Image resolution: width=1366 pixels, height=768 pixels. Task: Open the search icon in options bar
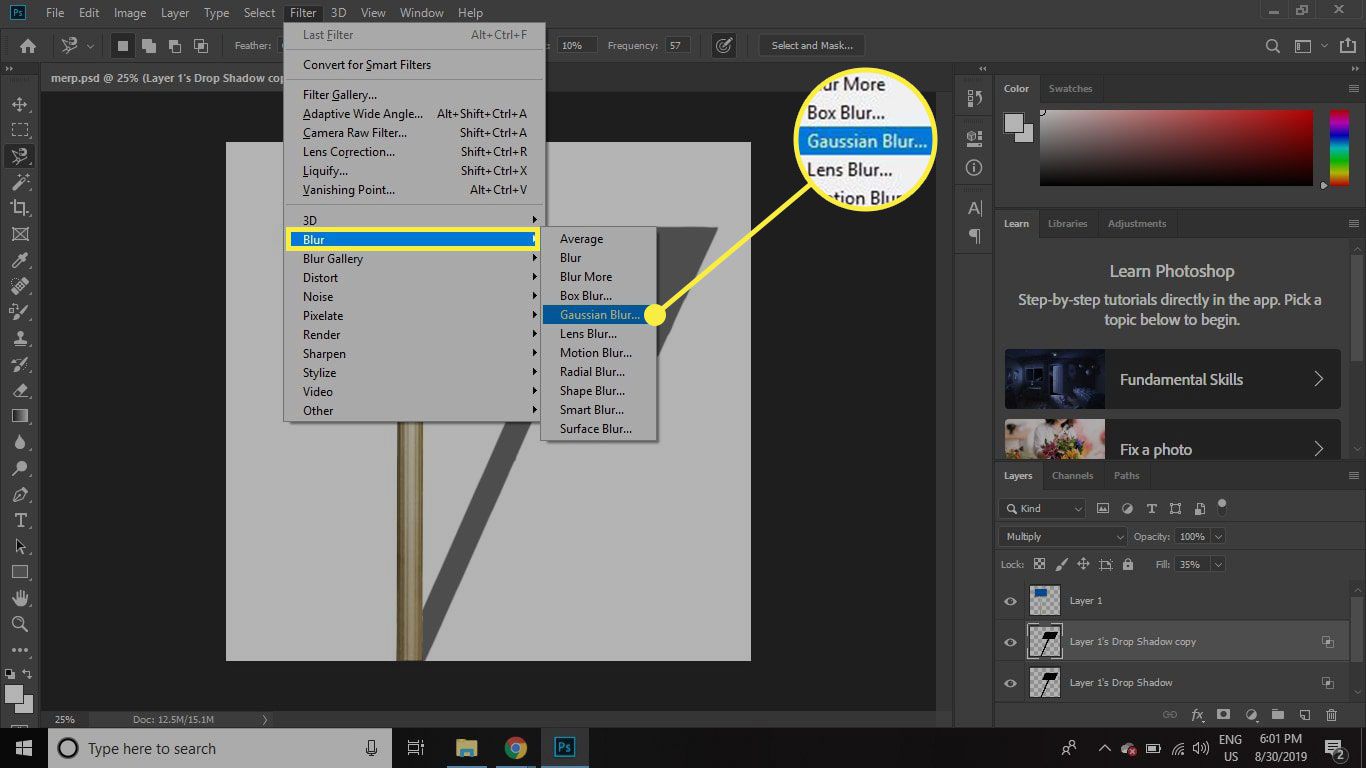tap(1272, 46)
